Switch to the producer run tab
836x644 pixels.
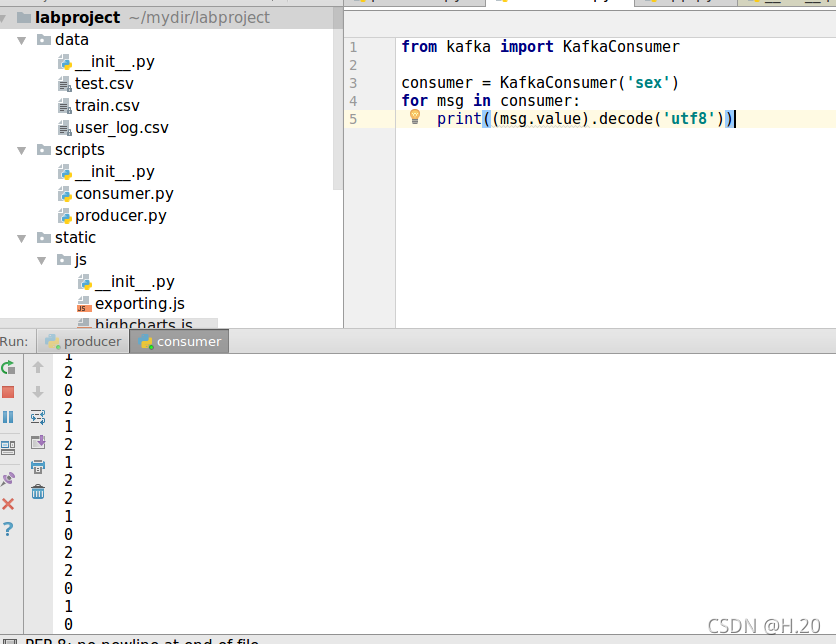pos(83,341)
